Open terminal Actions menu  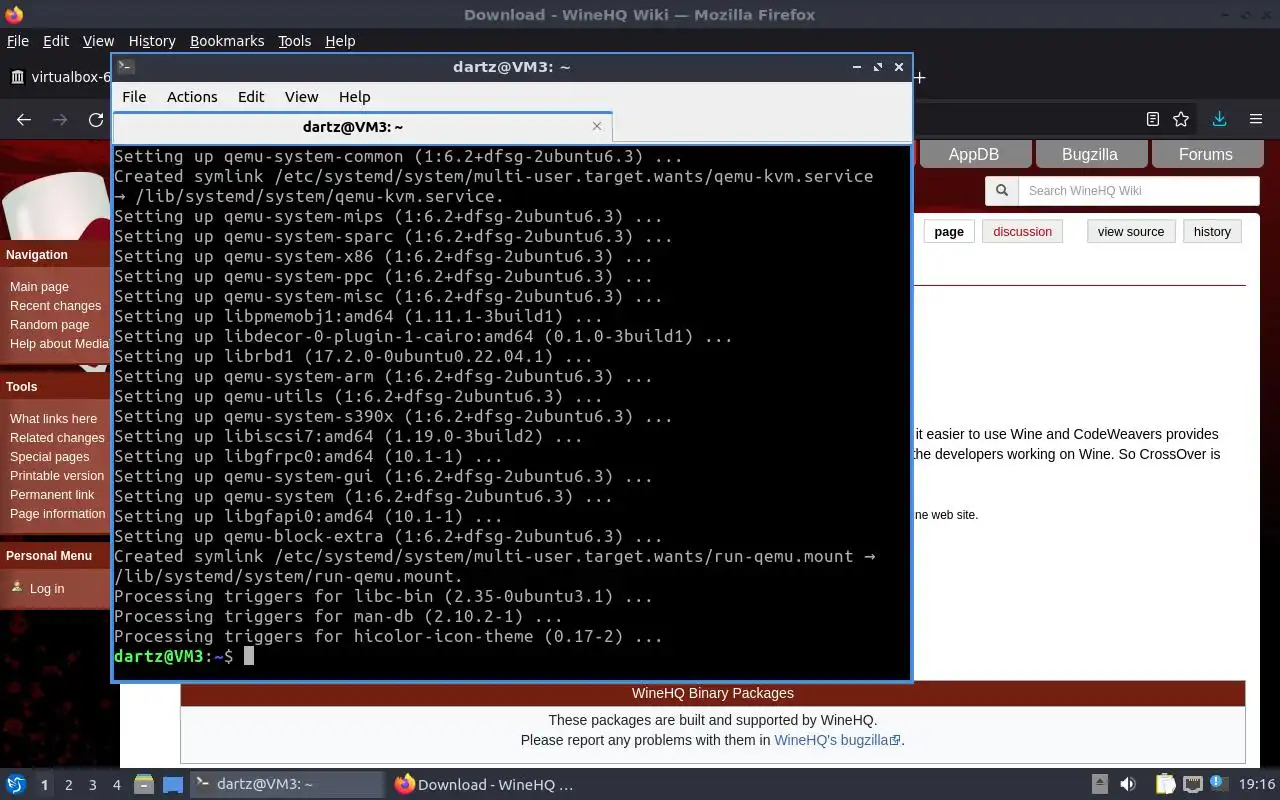192,97
